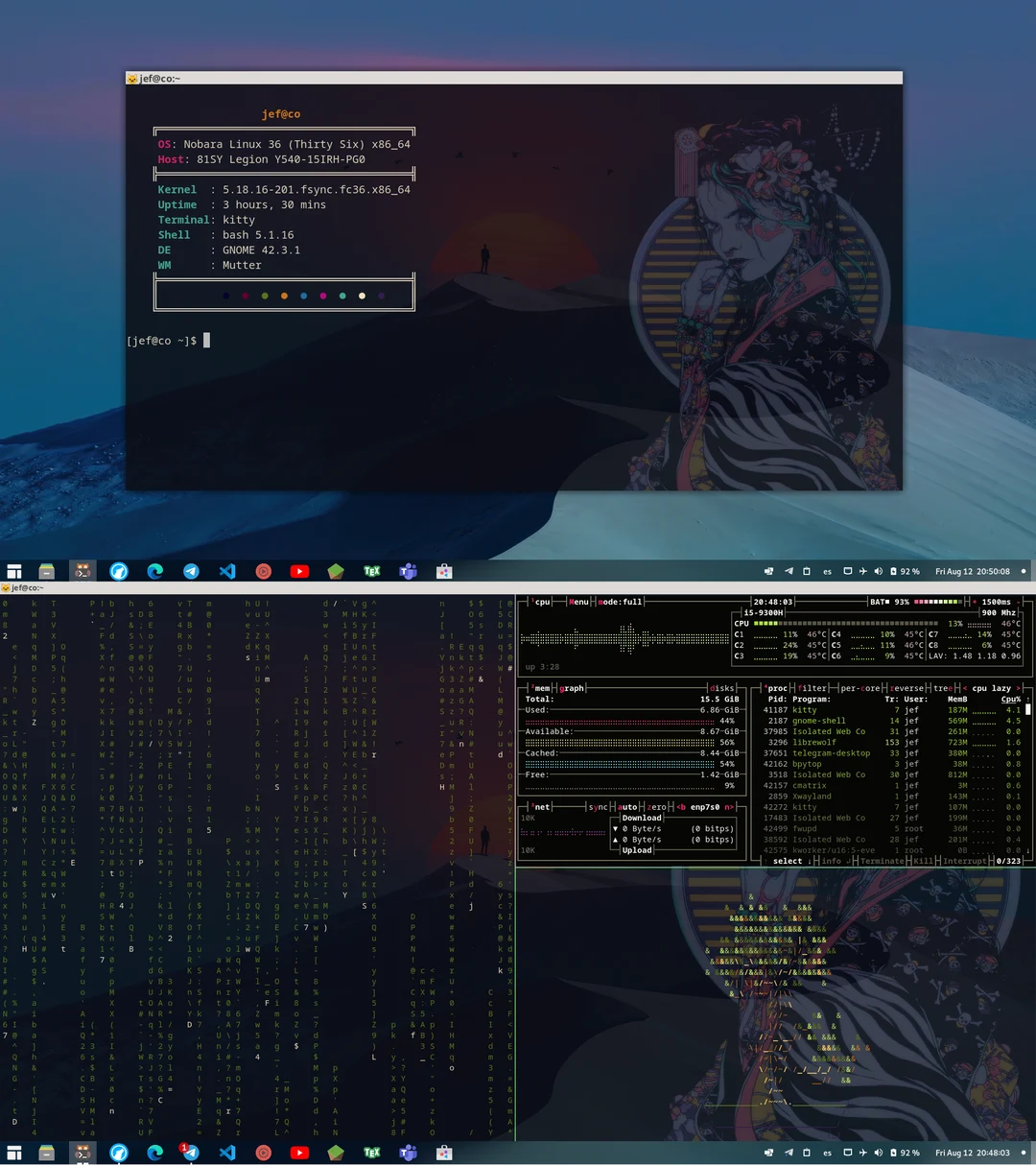Switch the mem panel to graph view
This screenshot has height=1166, width=1036.
(x=573, y=687)
